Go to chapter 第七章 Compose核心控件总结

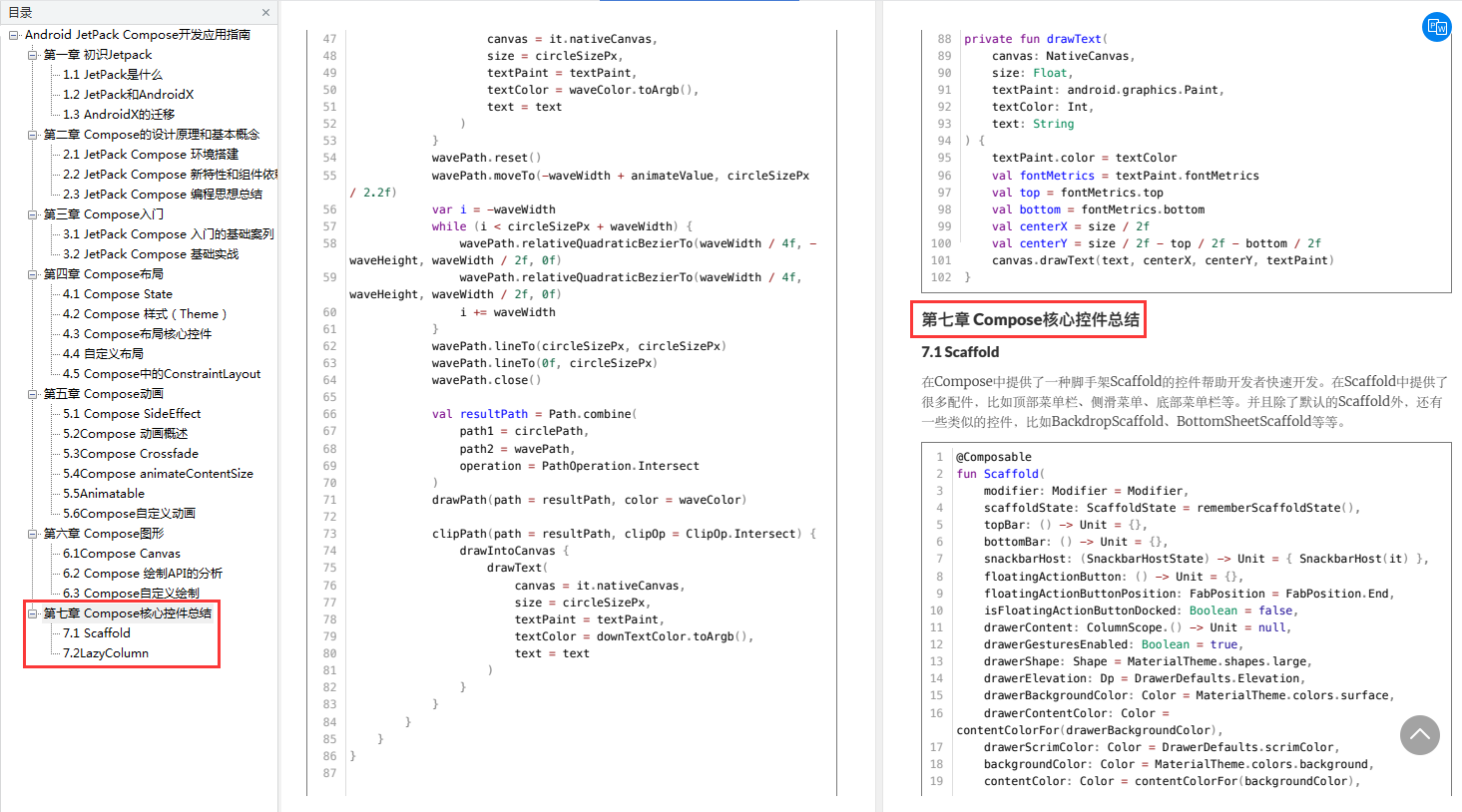point(128,613)
